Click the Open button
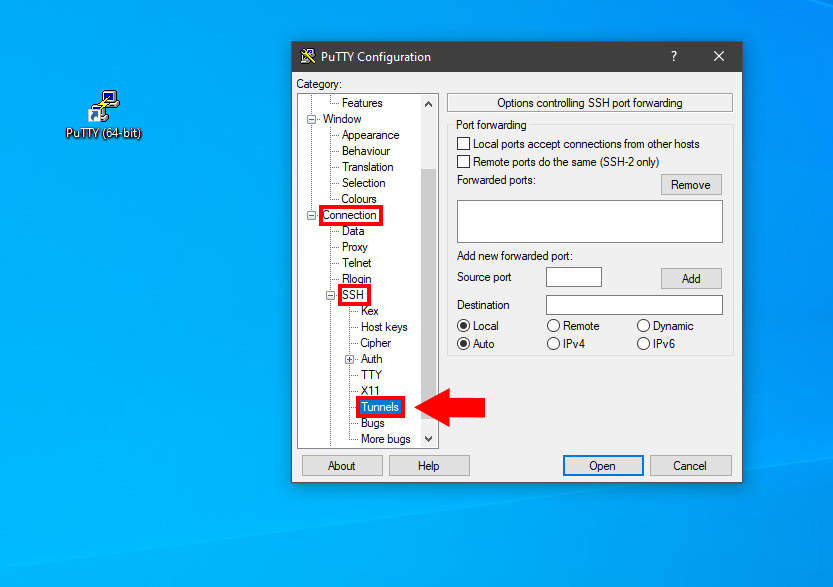 (603, 466)
